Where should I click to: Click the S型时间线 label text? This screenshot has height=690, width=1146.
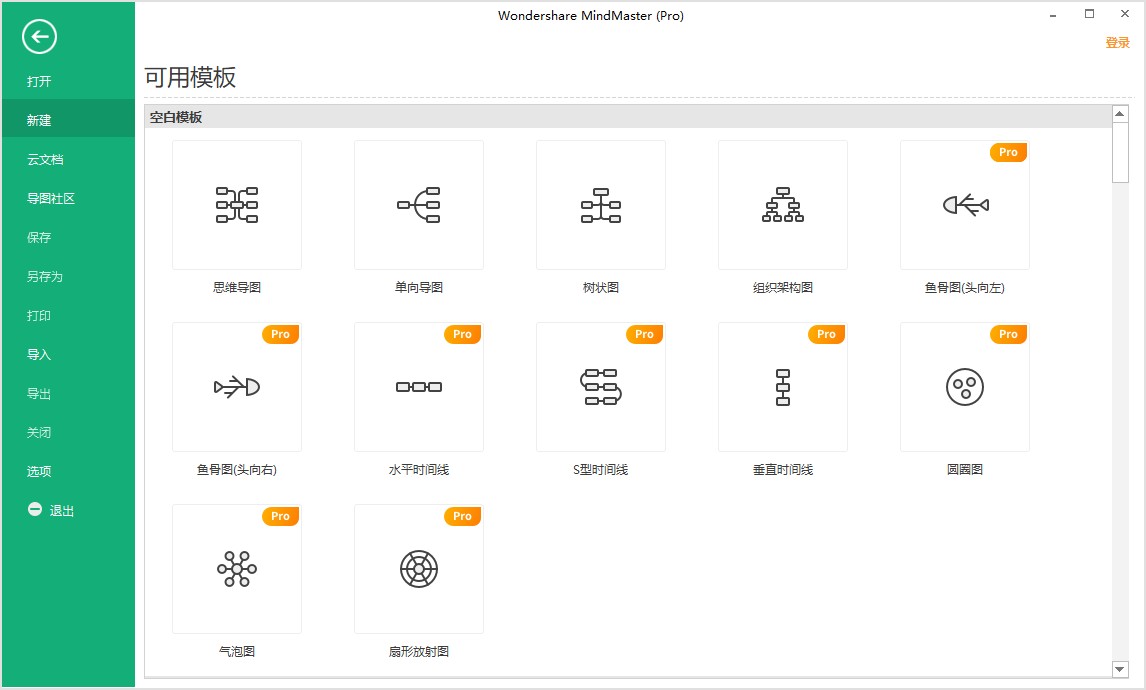(601, 469)
